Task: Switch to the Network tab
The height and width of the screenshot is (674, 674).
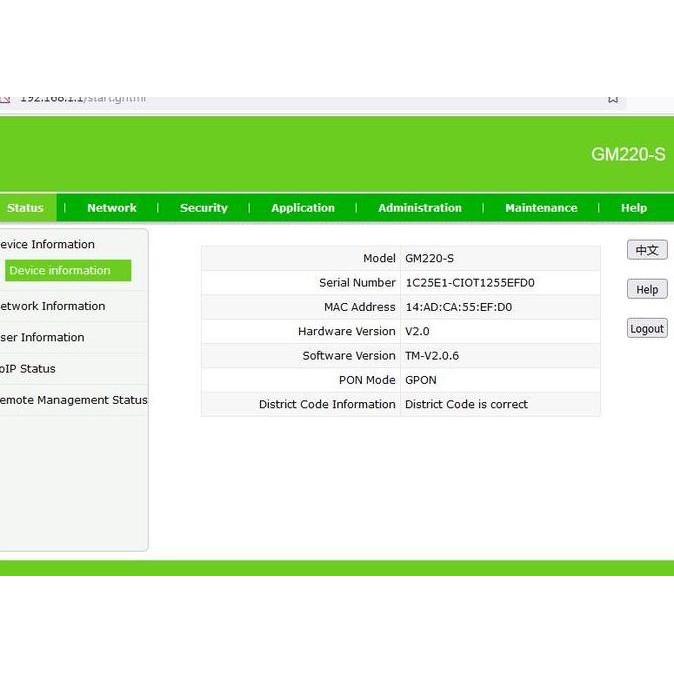Action: (x=112, y=208)
